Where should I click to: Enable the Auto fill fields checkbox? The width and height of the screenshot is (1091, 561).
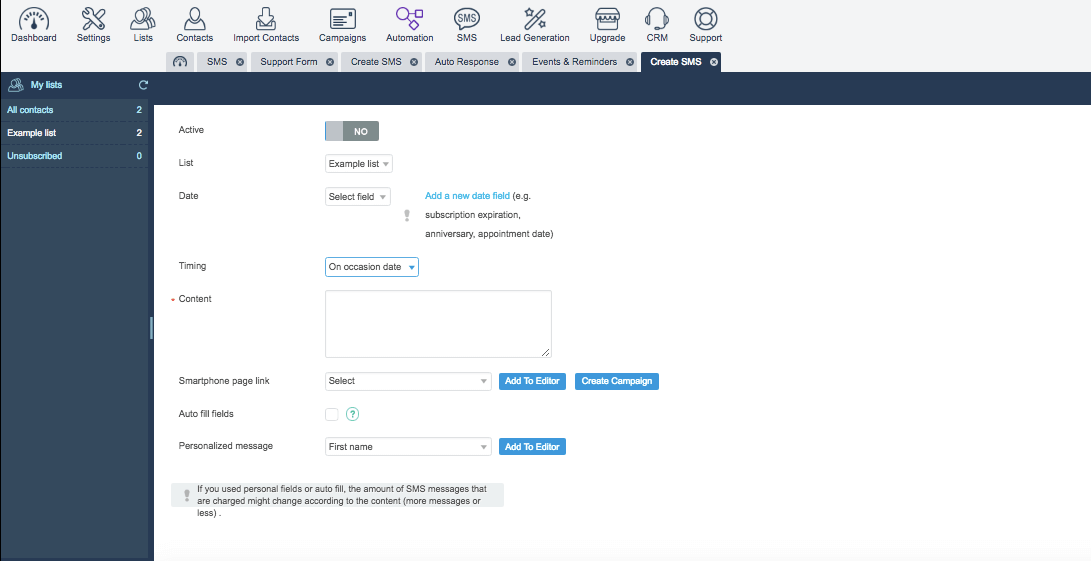click(x=332, y=414)
